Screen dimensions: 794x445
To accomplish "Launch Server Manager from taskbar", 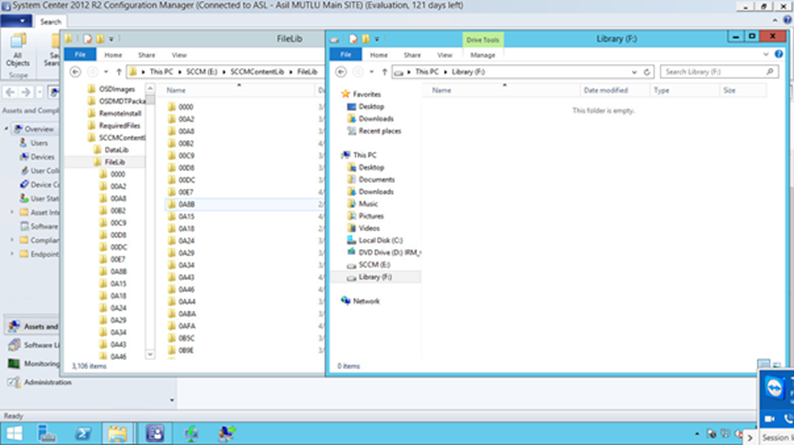I will pyautogui.click(x=47, y=434).
